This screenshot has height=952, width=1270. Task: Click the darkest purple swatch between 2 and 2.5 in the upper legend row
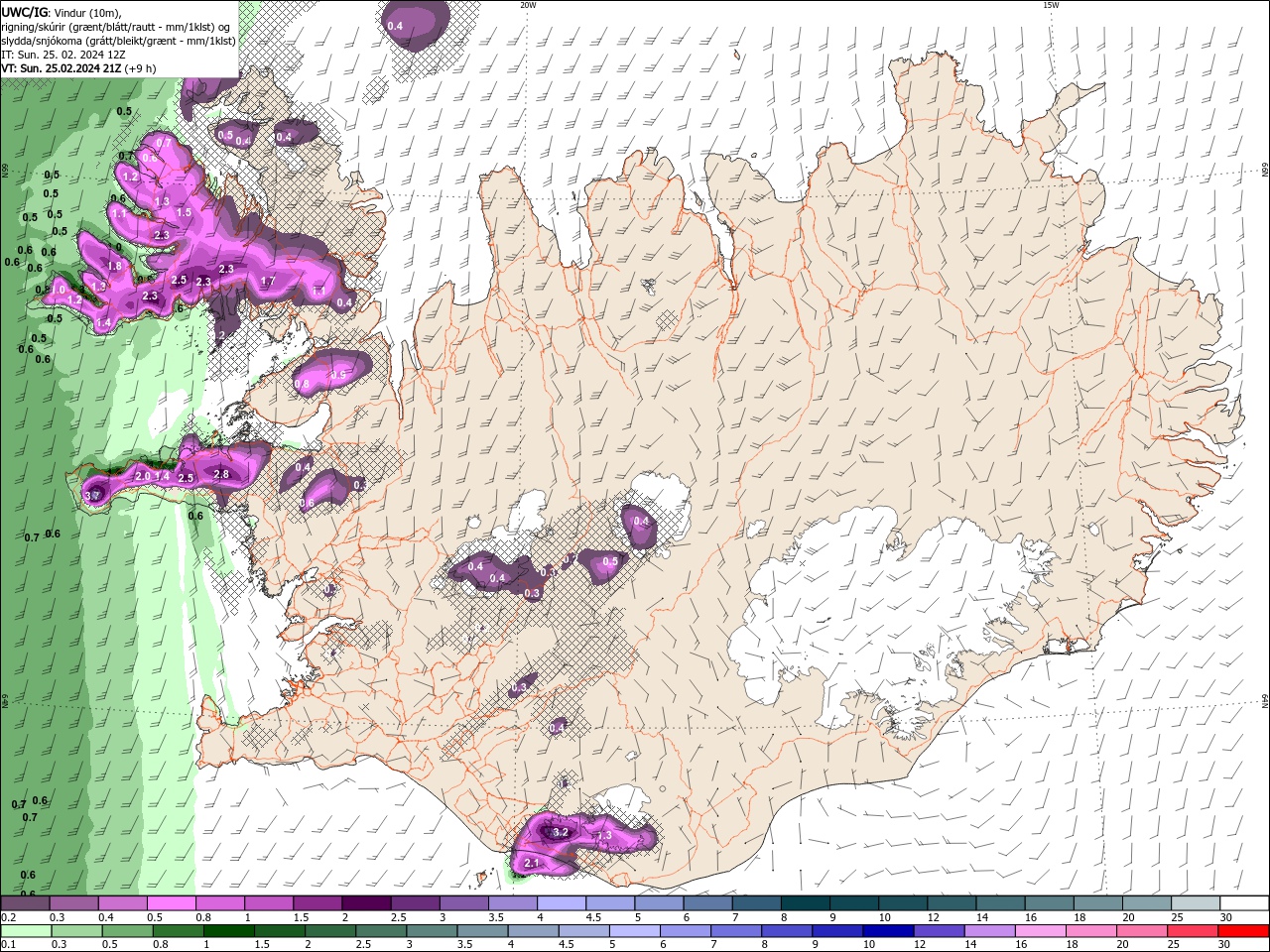366,903
